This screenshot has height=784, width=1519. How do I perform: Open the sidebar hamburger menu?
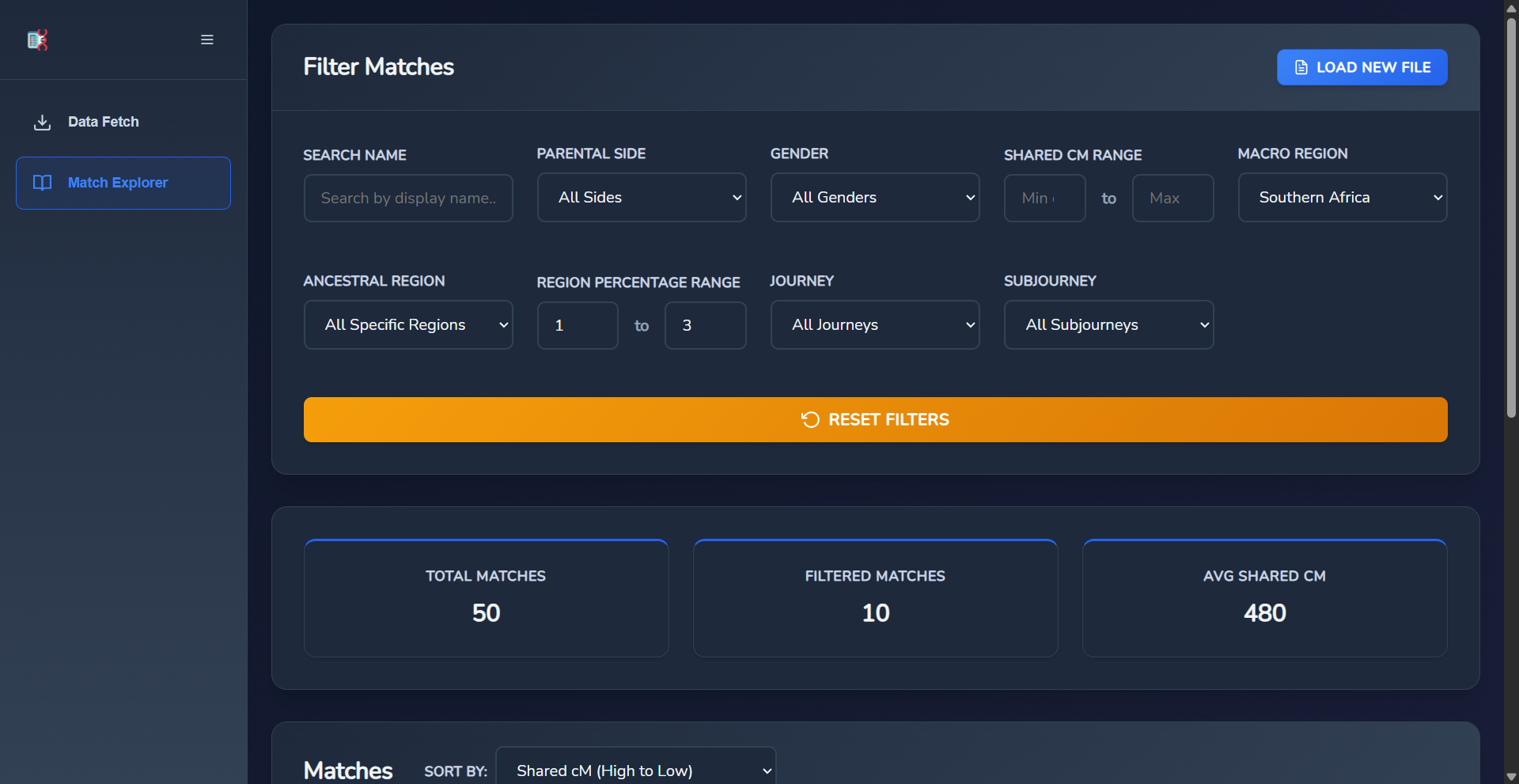[x=207, y=40]
